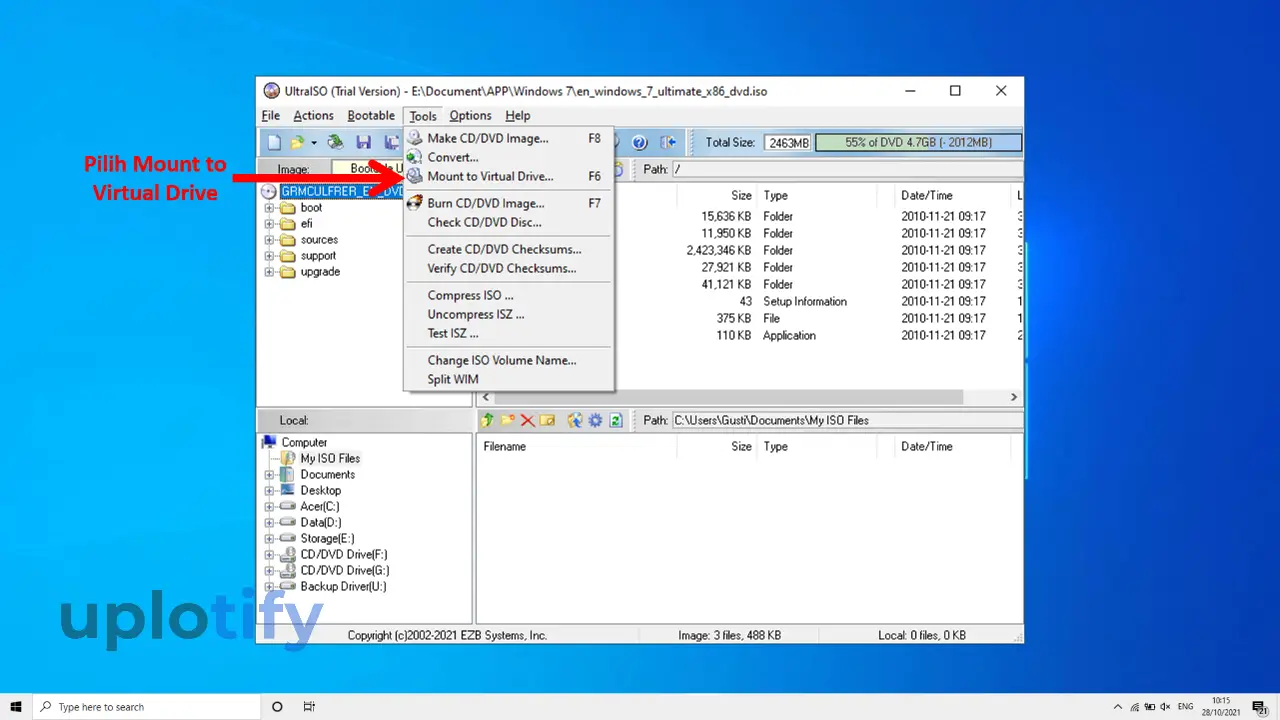Open the Windows Start button
This screenshot has height=720, width=1280.
(16, 706)
